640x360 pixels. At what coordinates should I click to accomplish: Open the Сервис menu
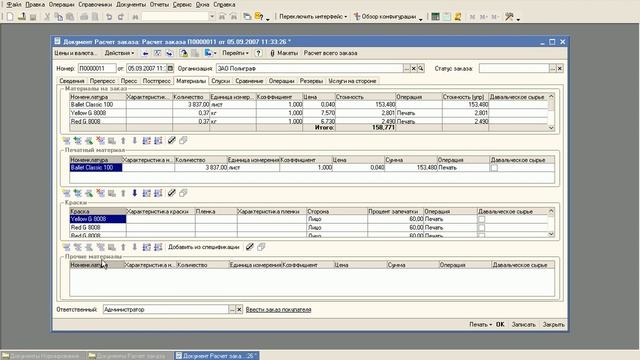(x=182, y=4)
